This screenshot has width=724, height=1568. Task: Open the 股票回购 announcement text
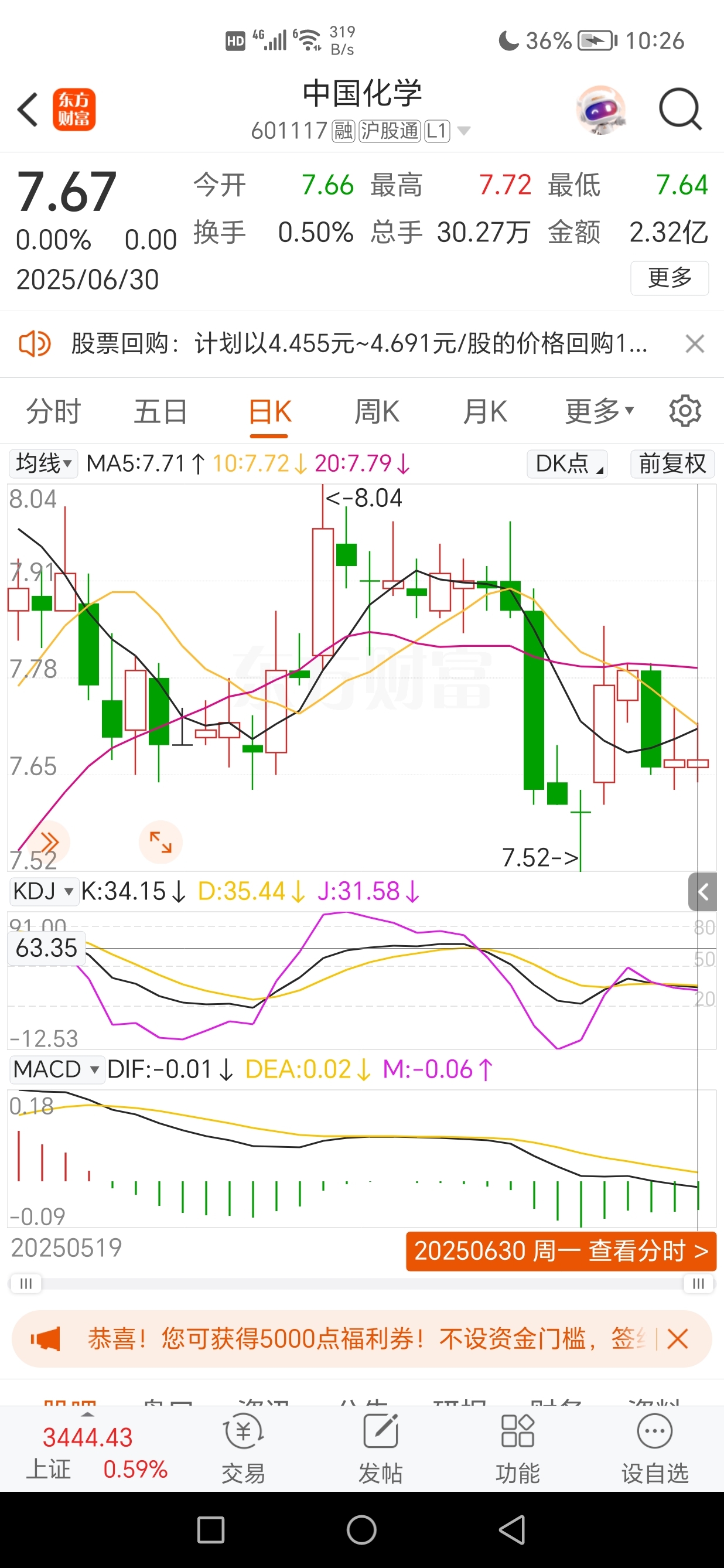click(x=359, y=344)
